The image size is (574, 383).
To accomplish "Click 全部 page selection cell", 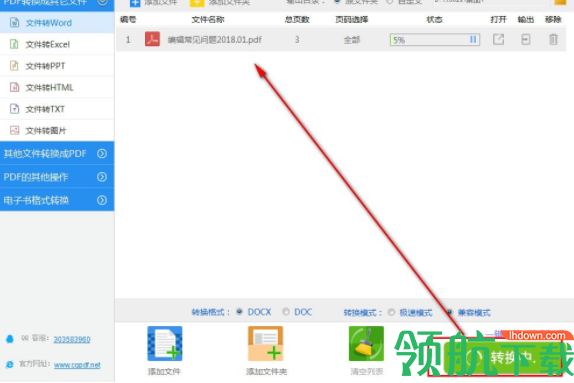I will (352, 40).
